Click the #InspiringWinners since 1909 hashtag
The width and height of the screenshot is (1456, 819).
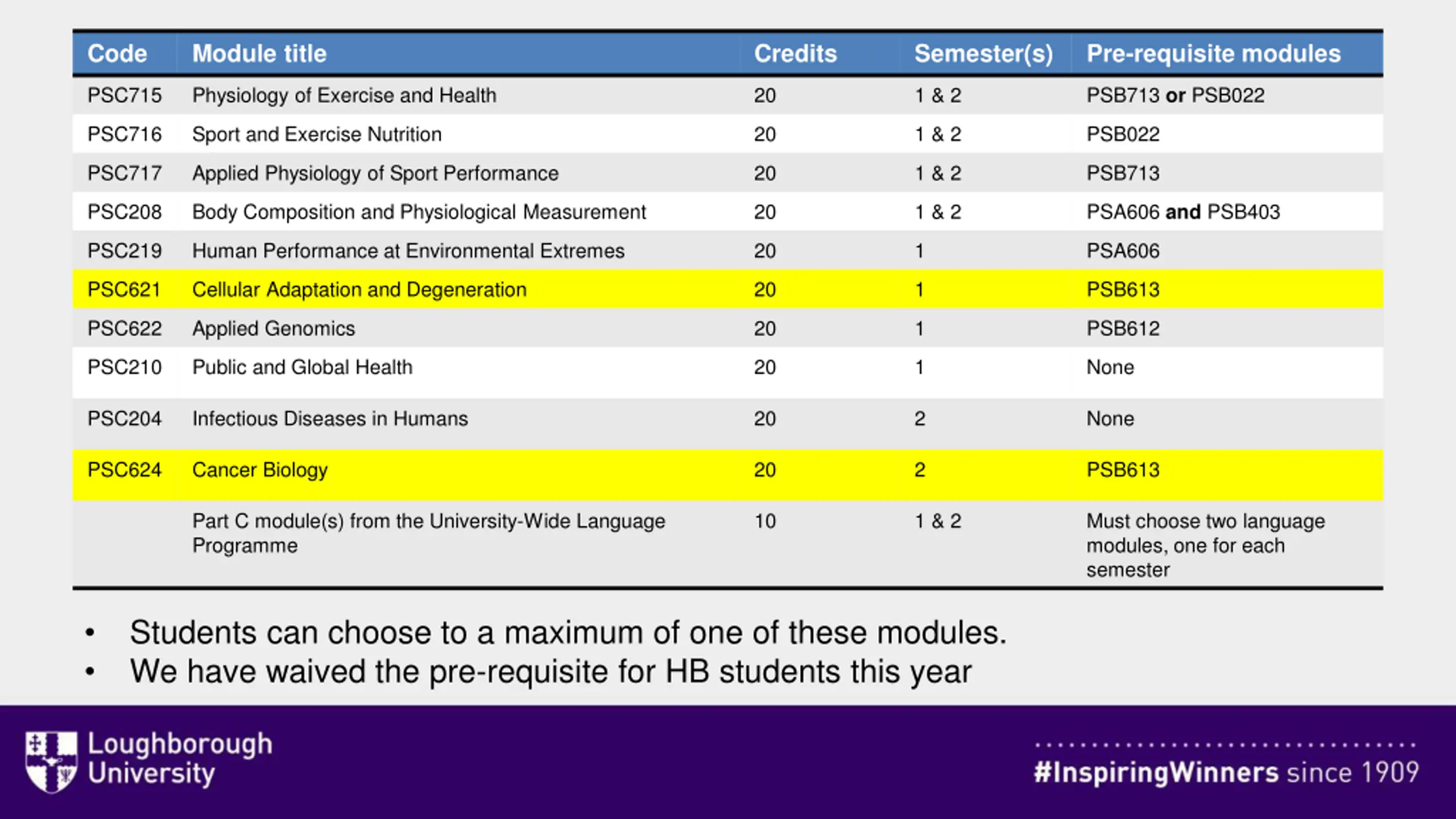click(1226, 772)
